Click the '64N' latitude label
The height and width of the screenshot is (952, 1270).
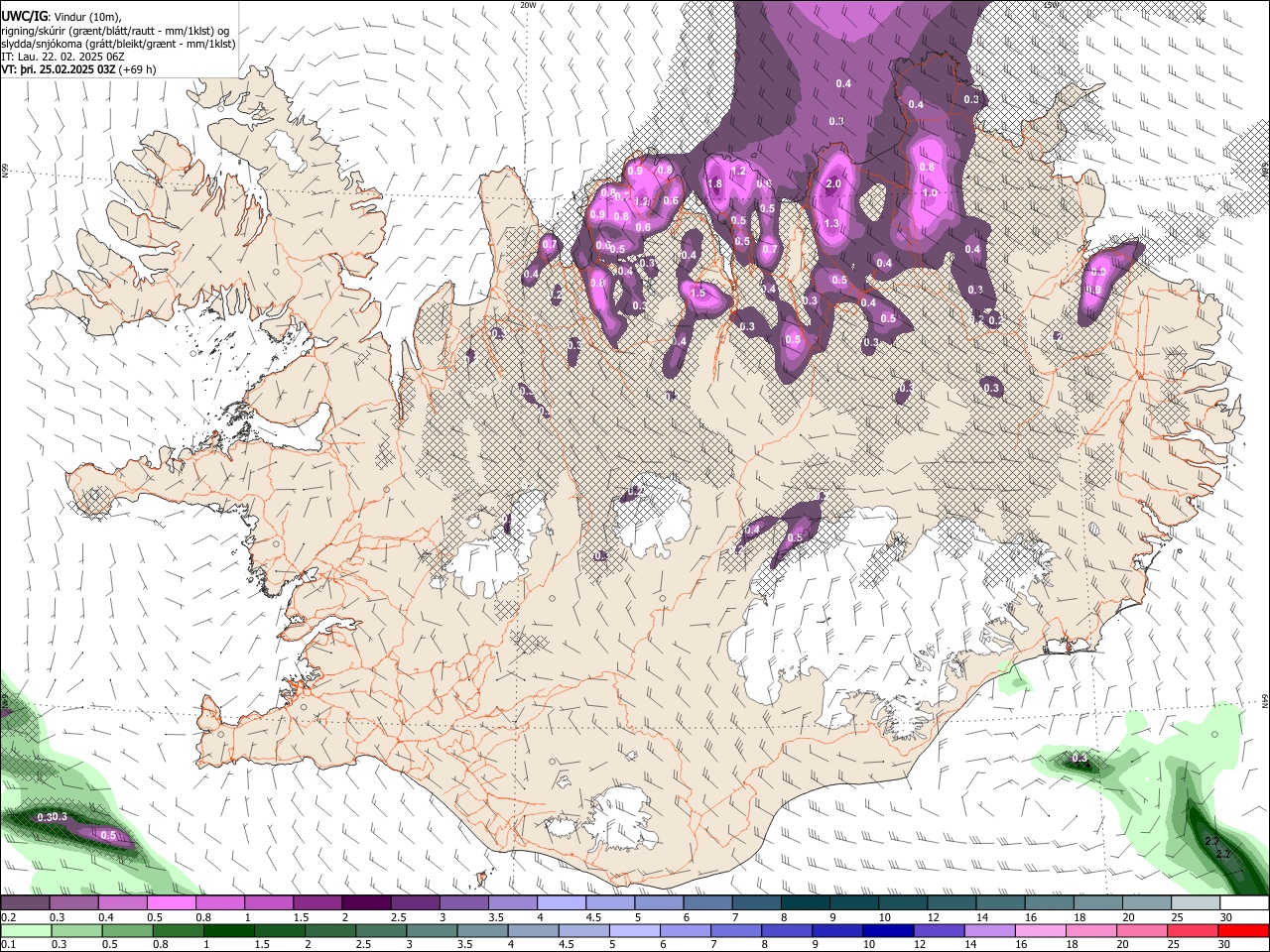coord(1265,700)
